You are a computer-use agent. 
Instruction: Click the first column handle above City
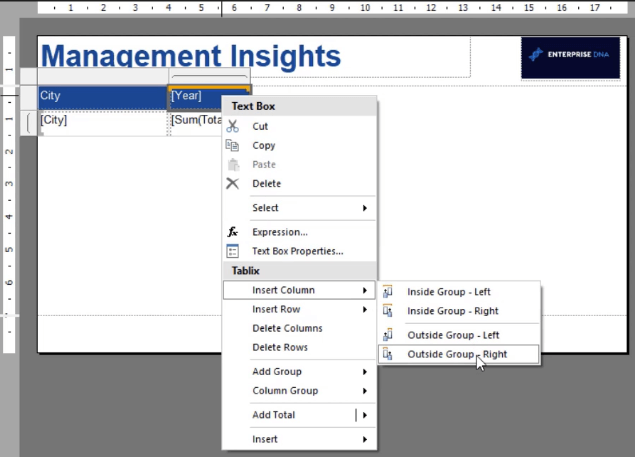[x=103, y=76]
